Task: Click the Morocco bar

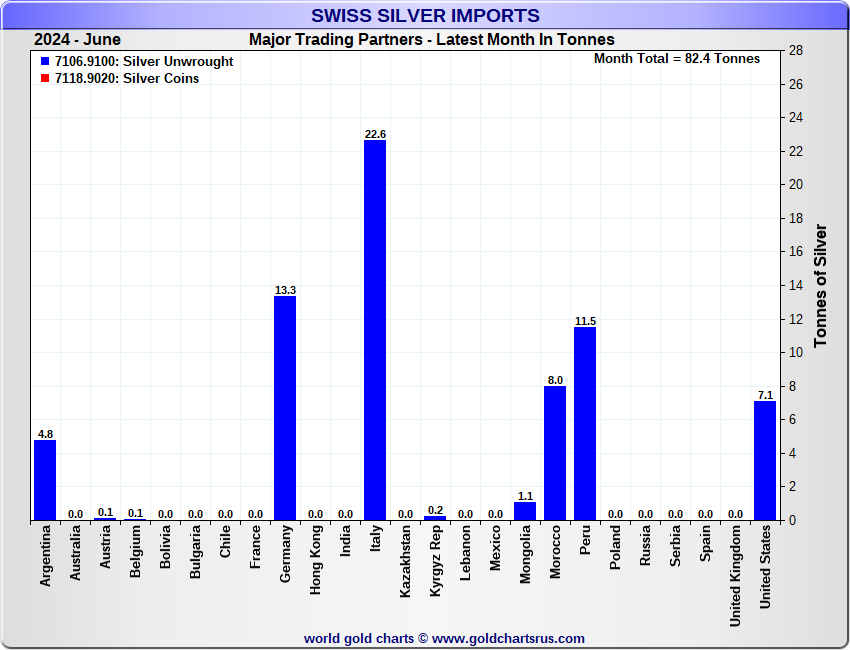Action: [x=555, y=453]
